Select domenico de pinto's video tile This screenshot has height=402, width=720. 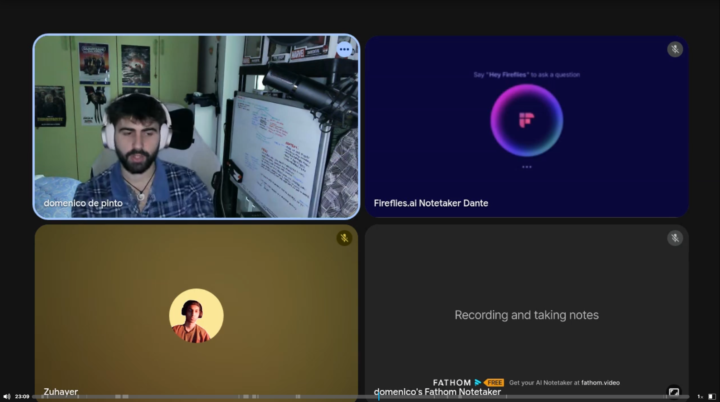pyautogui.click(x=196, y=127)
